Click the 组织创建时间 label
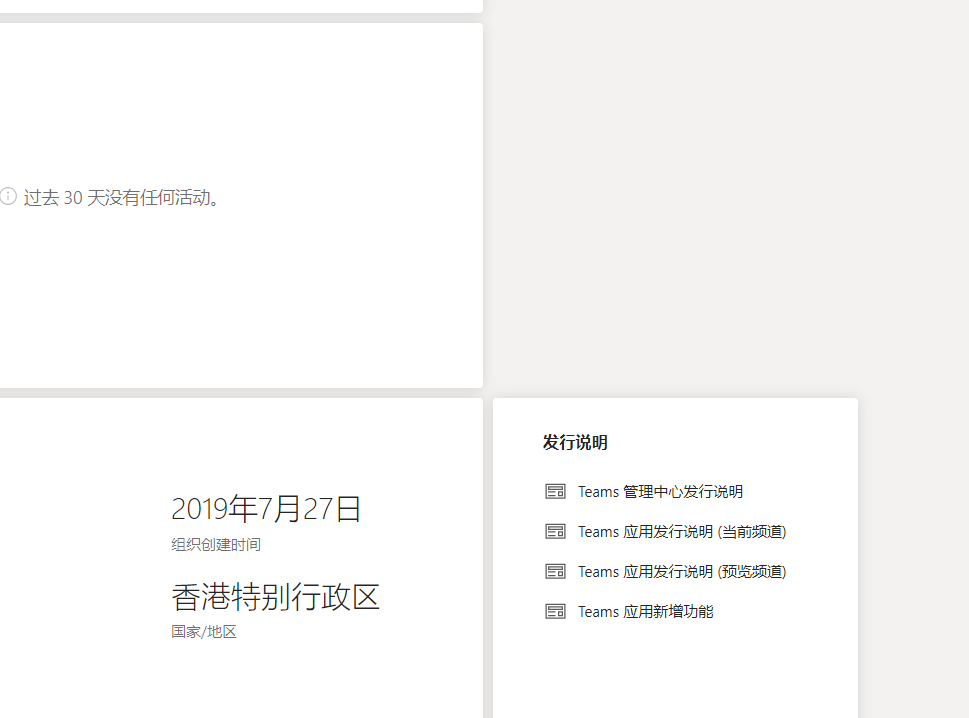 216,544
